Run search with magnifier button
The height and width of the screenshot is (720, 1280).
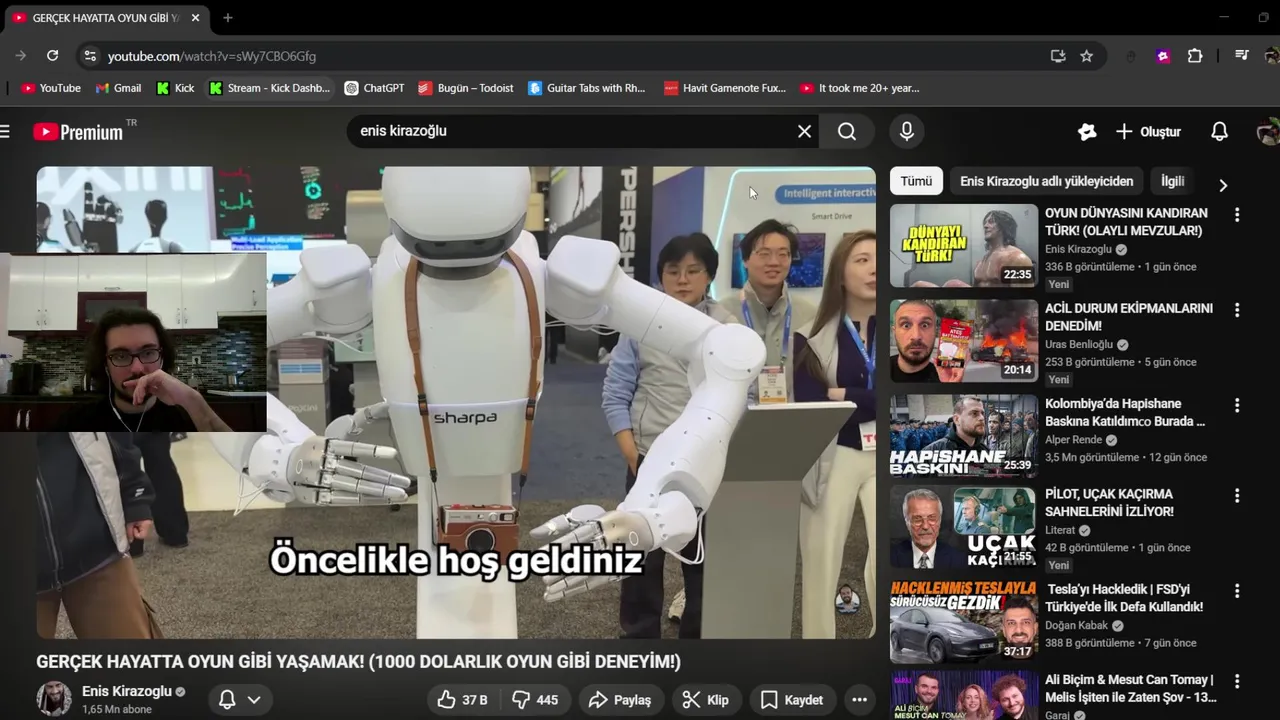point(847,131)
